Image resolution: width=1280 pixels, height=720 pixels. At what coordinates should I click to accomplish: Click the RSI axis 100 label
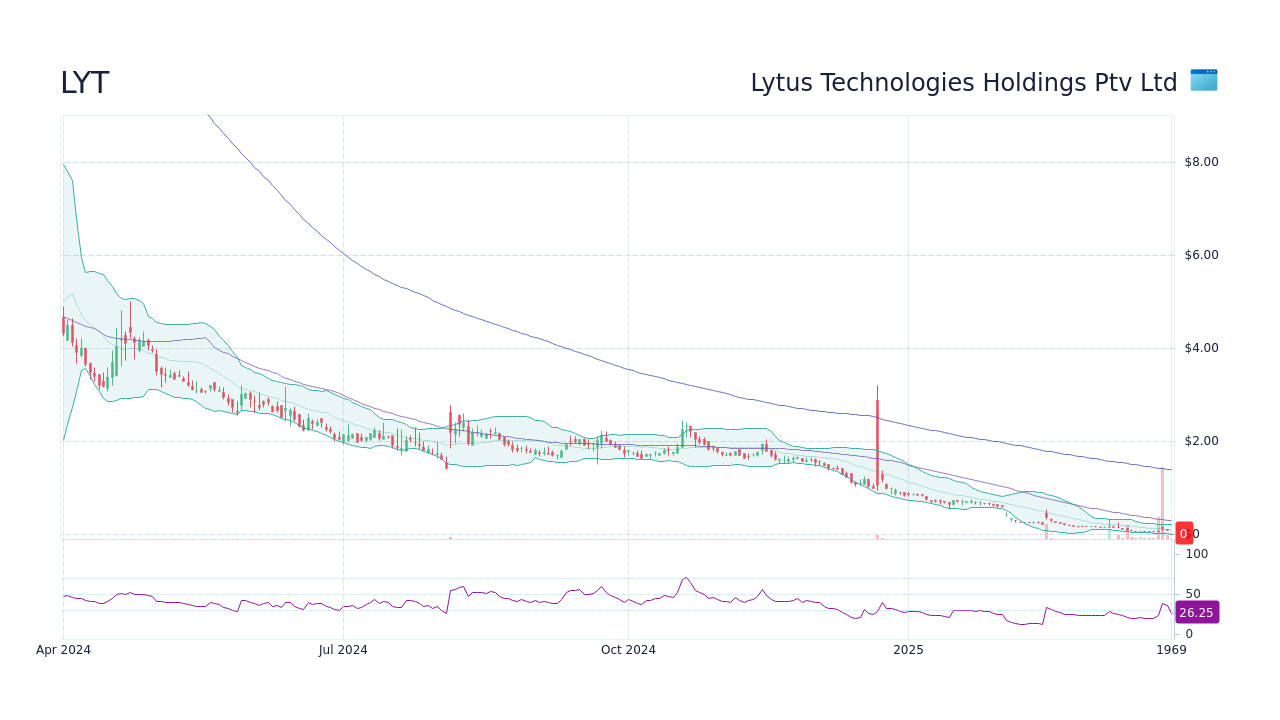click(x=1196, y=554)
